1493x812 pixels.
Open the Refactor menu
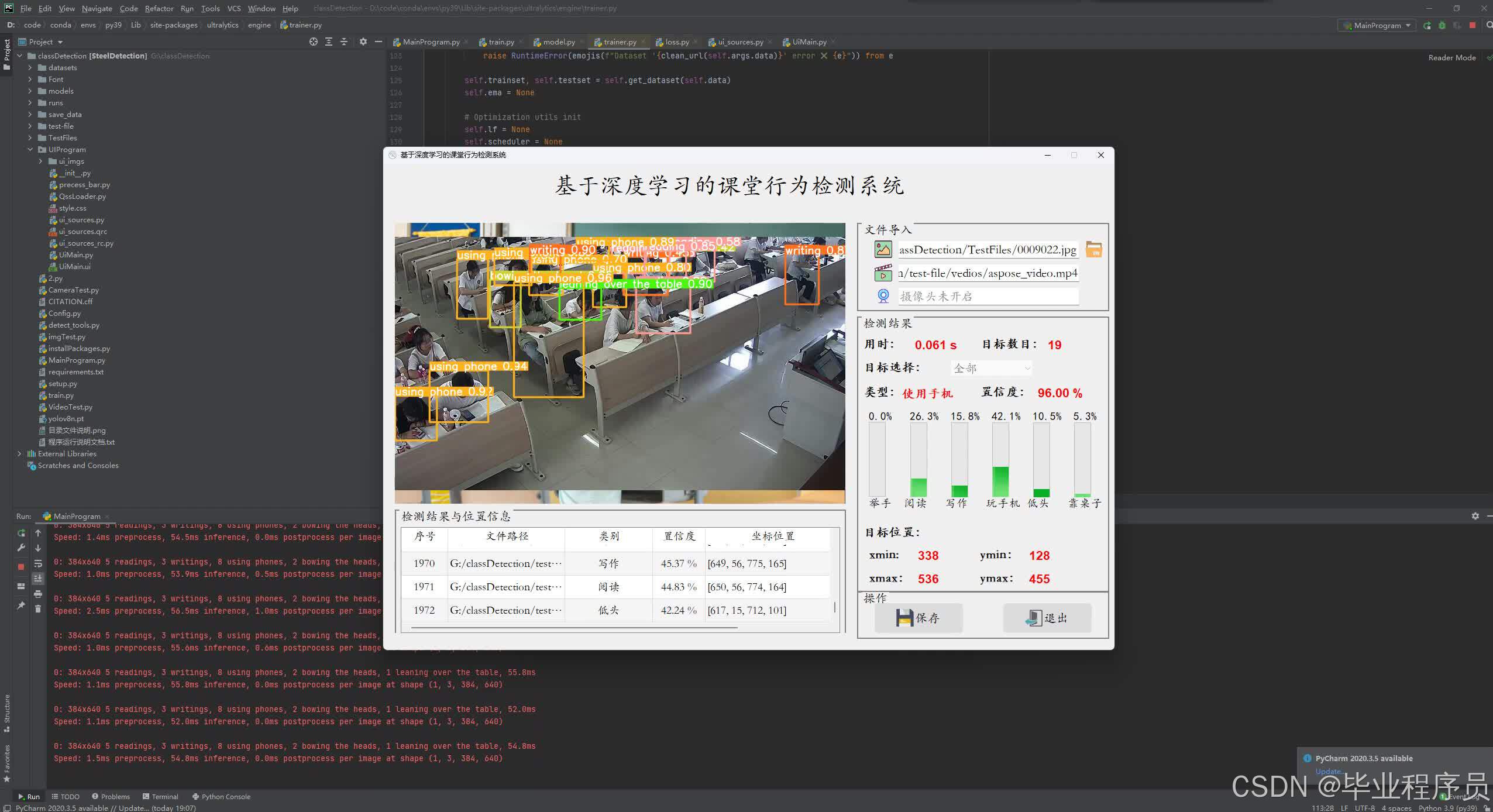[159, 8]
